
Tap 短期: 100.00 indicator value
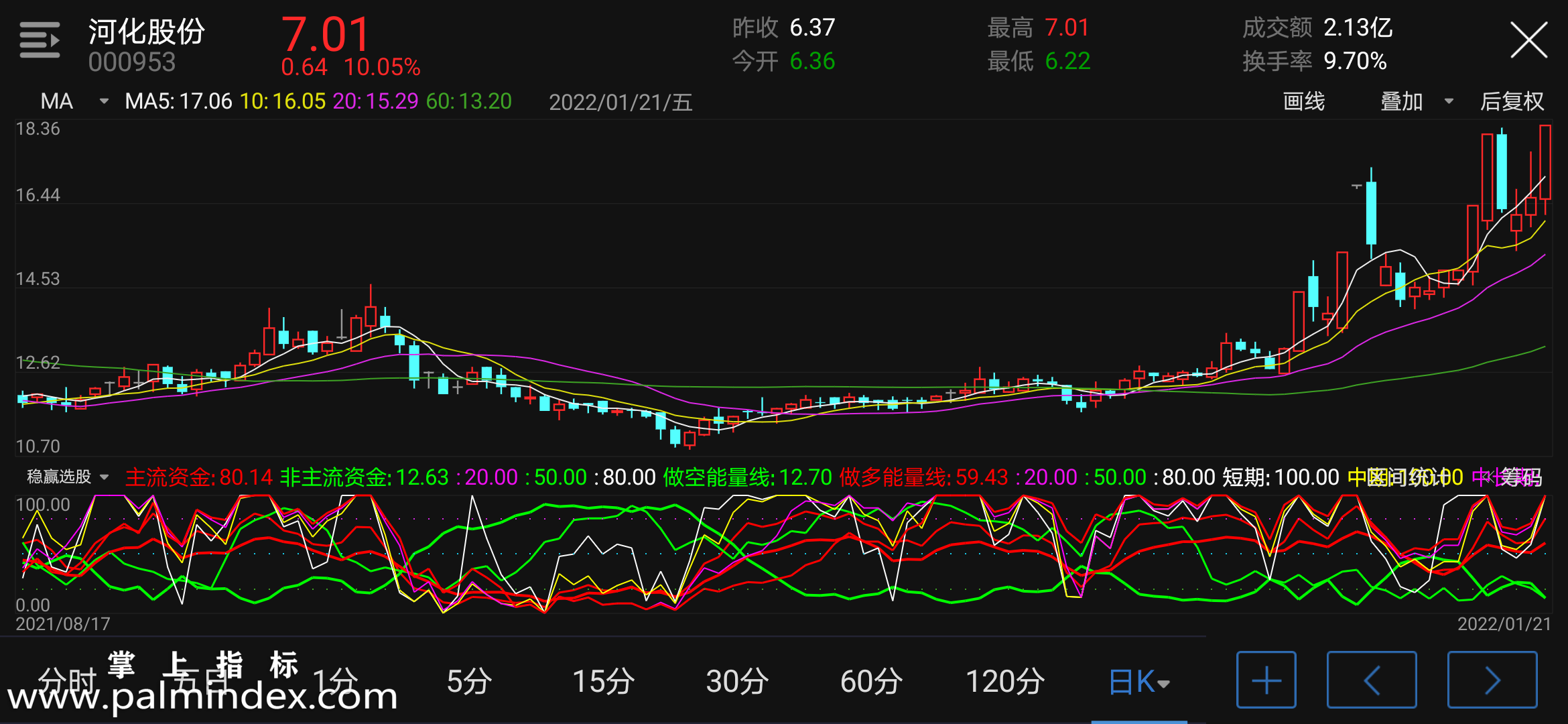1281,477
